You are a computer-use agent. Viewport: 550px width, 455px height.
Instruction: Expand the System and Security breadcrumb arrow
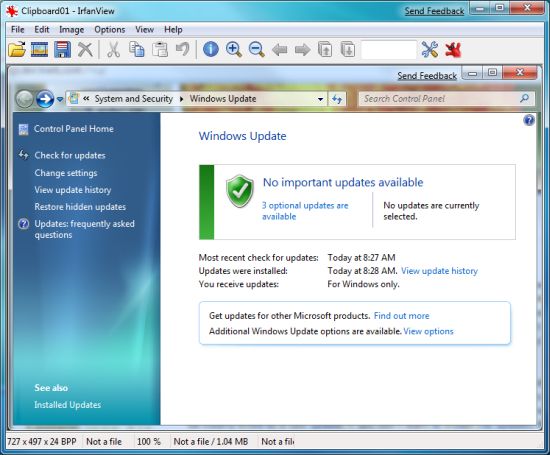[181, 99]
